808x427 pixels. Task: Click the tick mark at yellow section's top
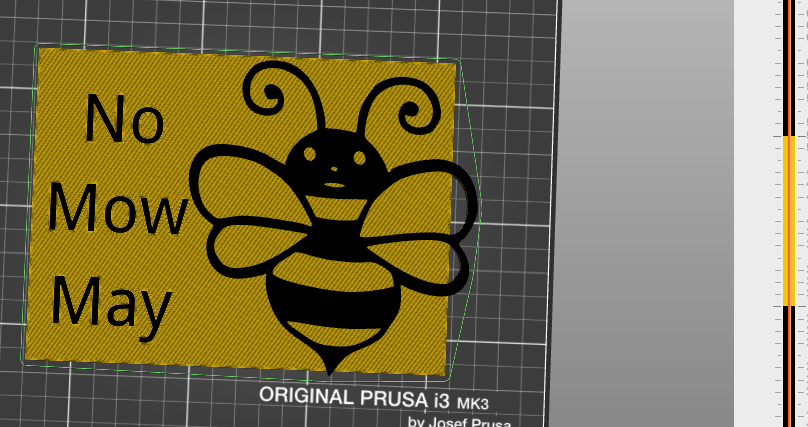pos(778,136)
